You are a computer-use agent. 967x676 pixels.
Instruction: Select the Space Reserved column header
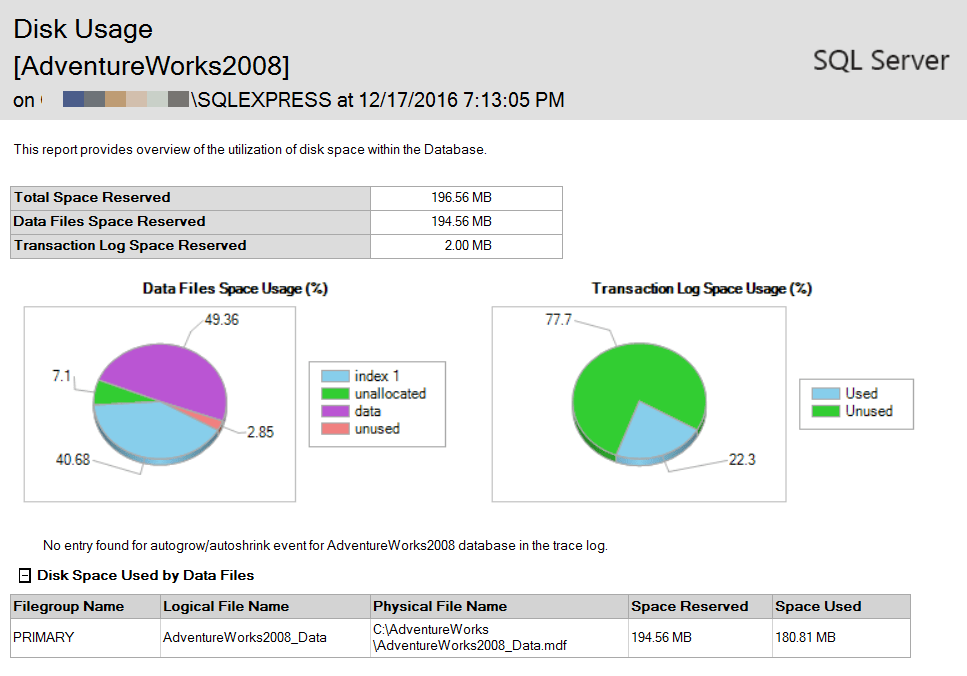tap(700, 606)
